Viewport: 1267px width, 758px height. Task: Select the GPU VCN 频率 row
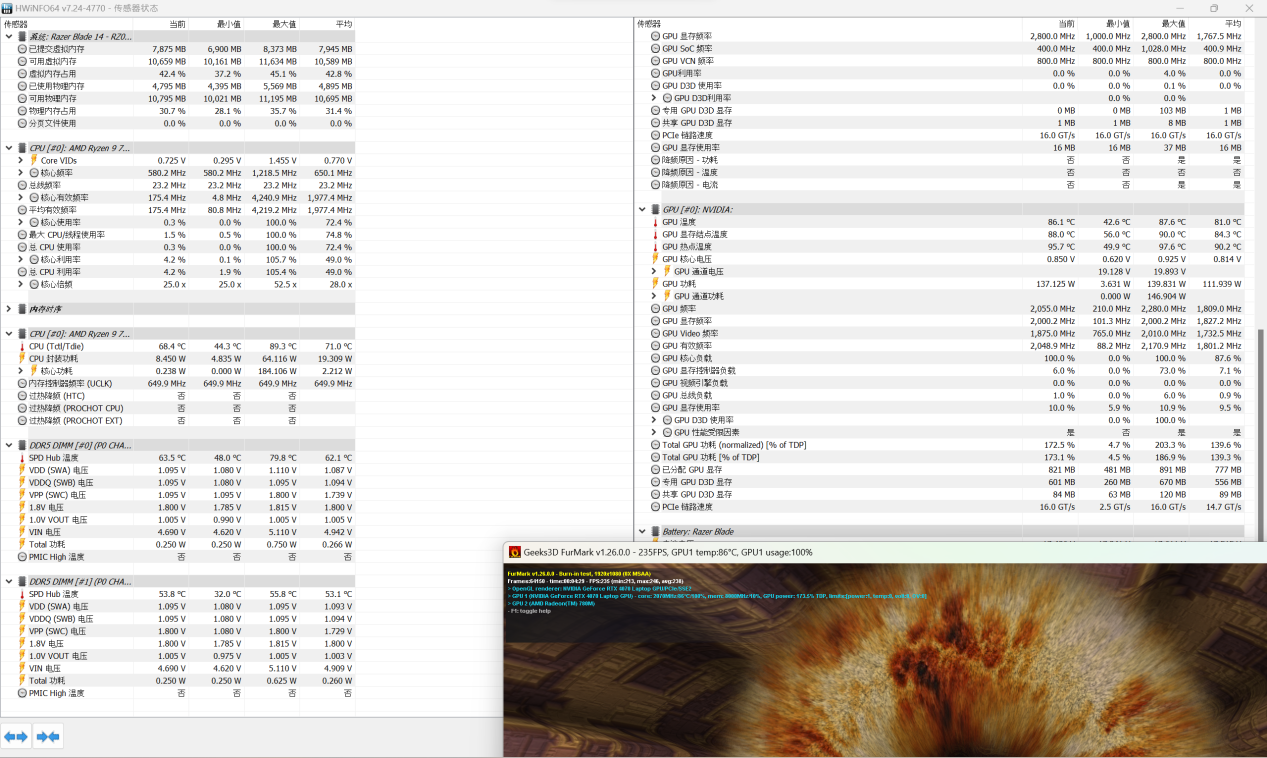pos(940,61)
